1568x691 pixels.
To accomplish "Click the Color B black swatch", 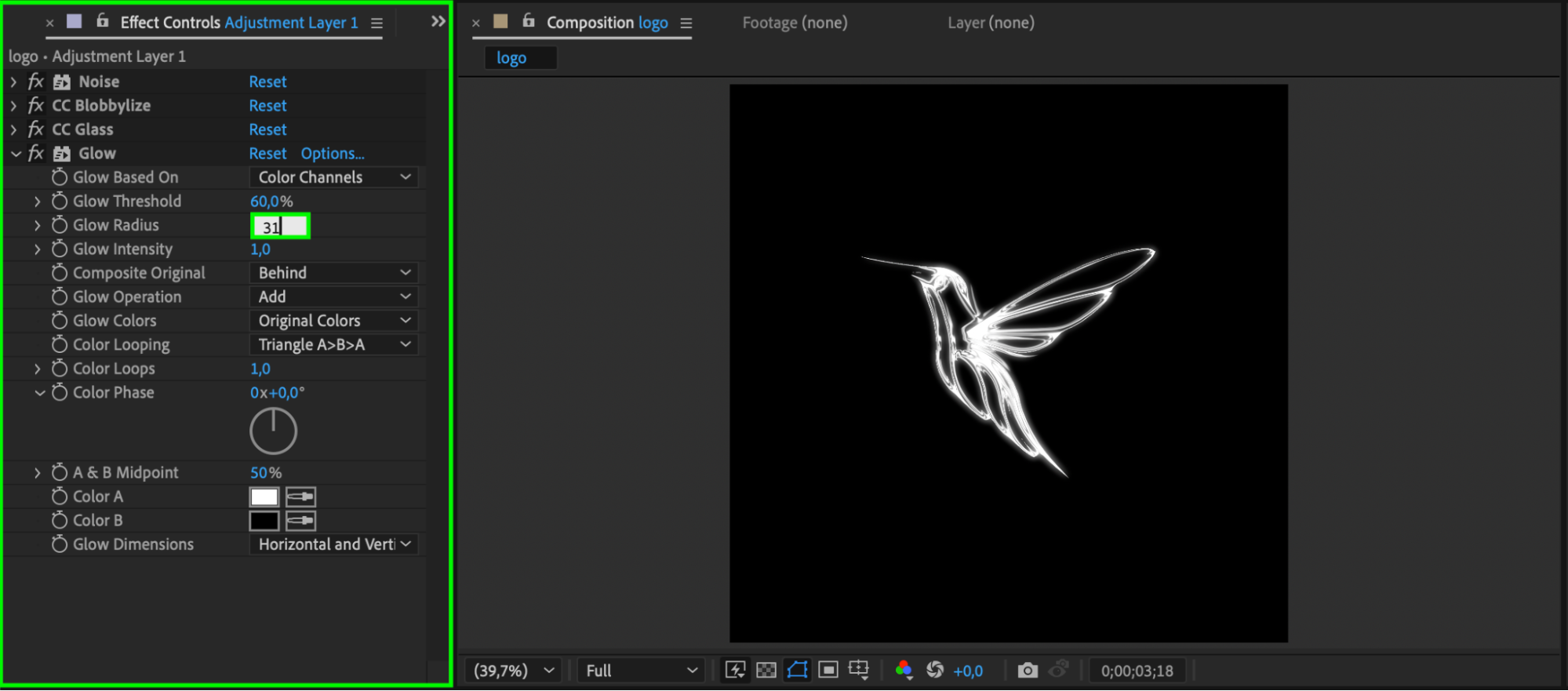I will point(264,521).
